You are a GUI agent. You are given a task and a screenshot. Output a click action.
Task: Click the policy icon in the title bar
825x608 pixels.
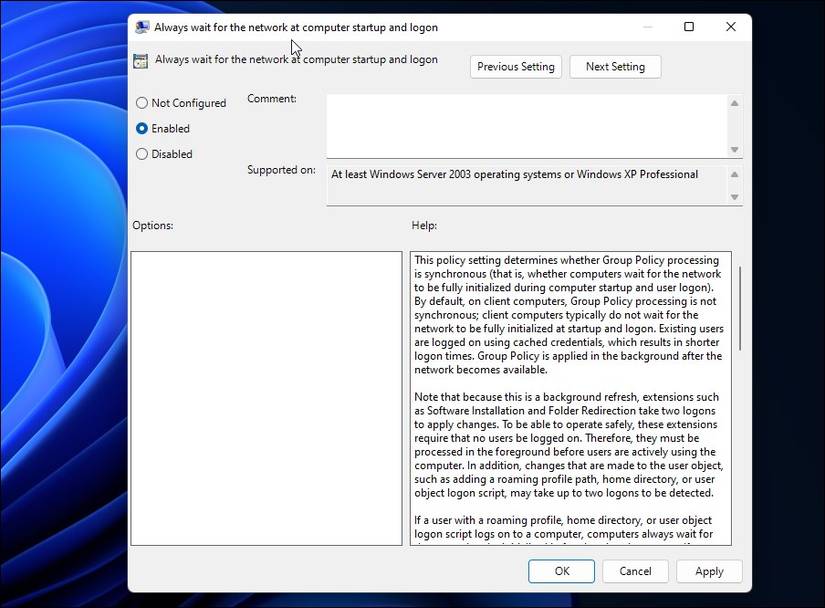[x=142, y=27]
